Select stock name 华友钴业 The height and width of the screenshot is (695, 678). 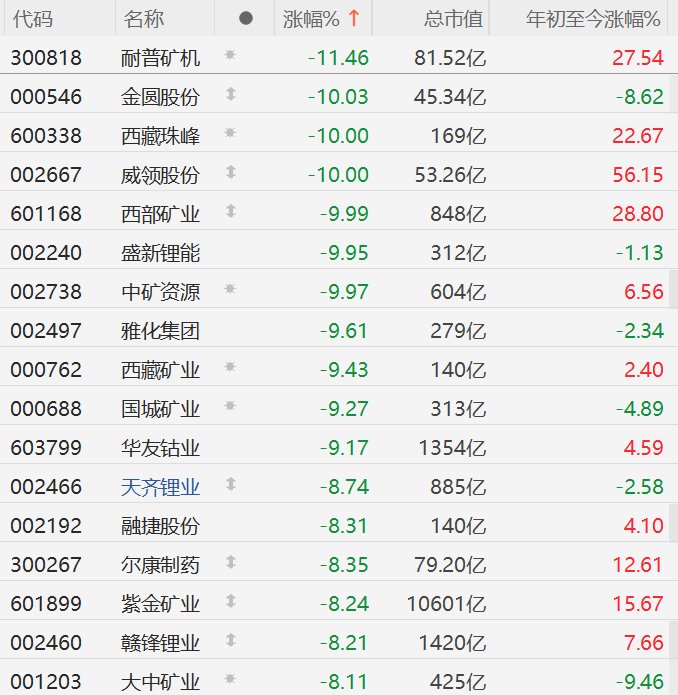[160, 448]
